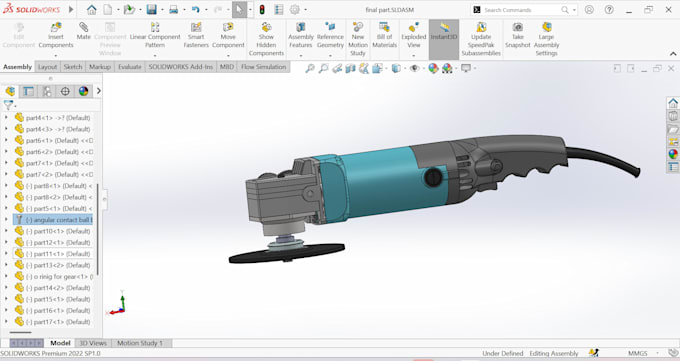
Task: Click the Insert Components icon
Action: coord(56,28)
